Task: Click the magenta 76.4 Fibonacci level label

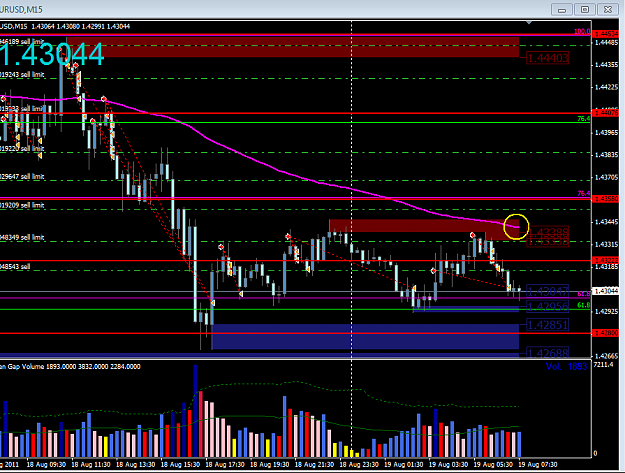Action: [584, 194]
